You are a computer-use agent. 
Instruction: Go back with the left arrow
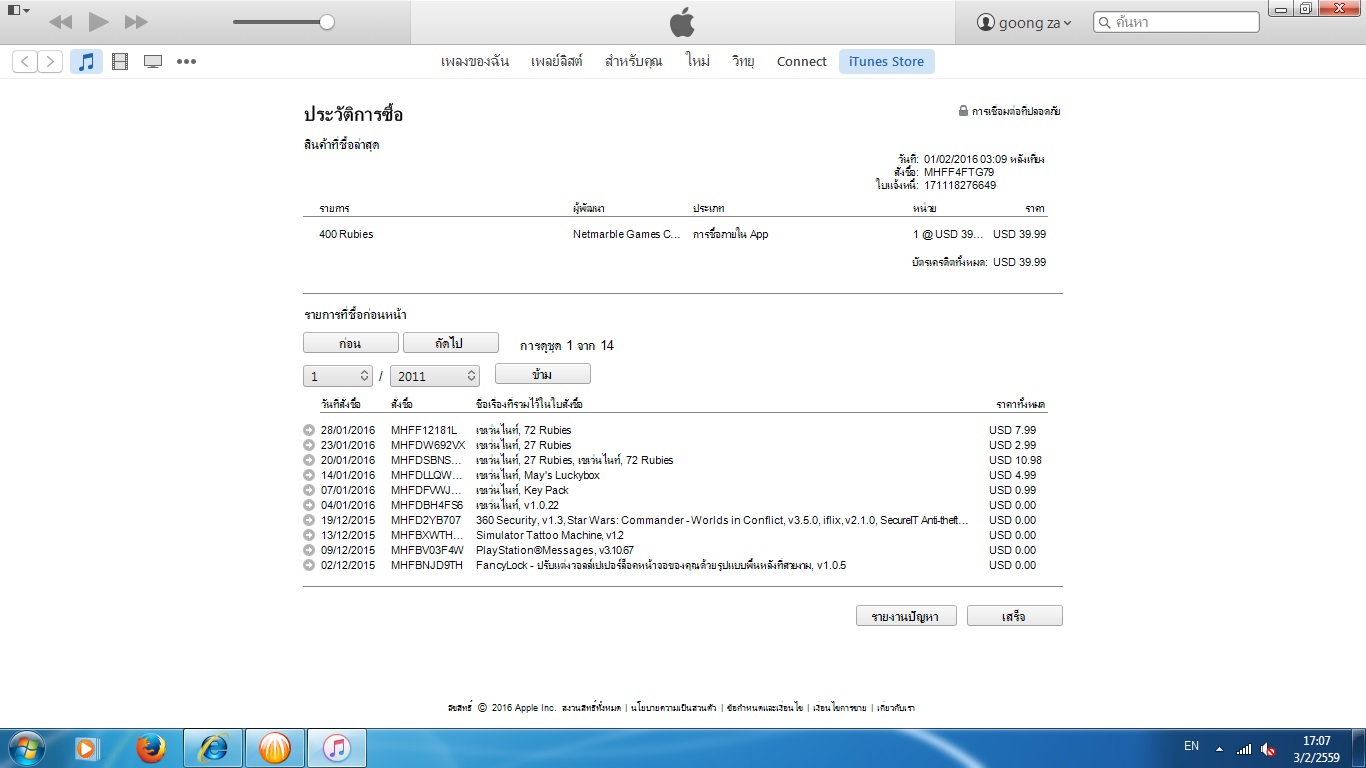tap(25, 62)
